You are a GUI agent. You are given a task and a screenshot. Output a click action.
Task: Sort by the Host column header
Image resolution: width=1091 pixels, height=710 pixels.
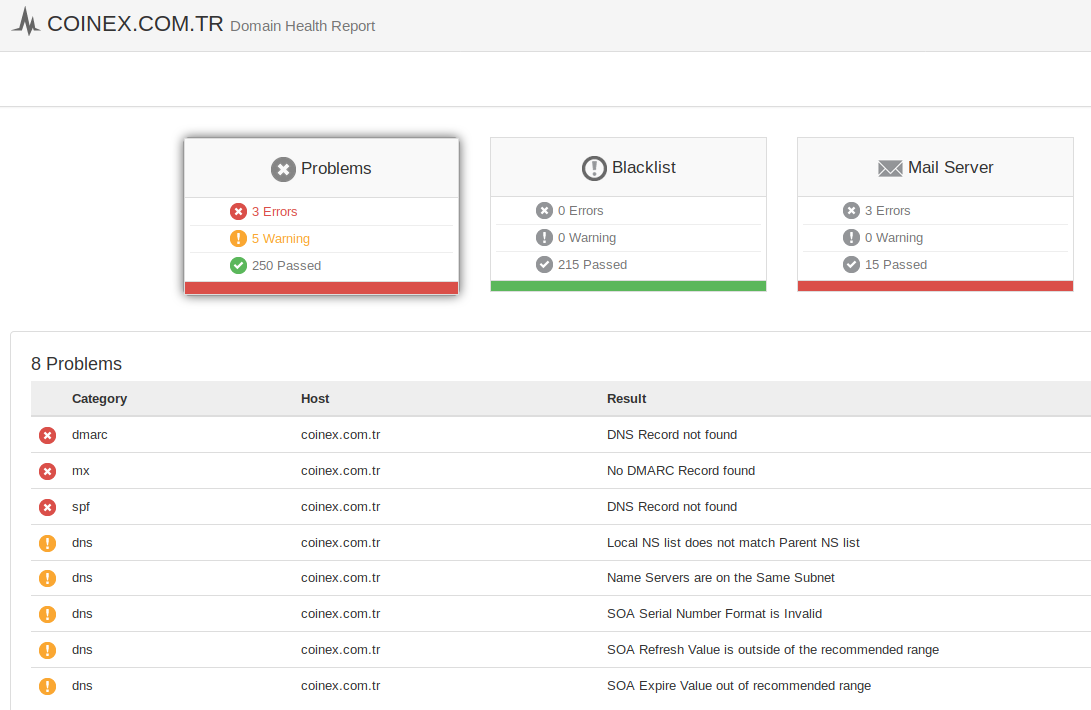315,399
